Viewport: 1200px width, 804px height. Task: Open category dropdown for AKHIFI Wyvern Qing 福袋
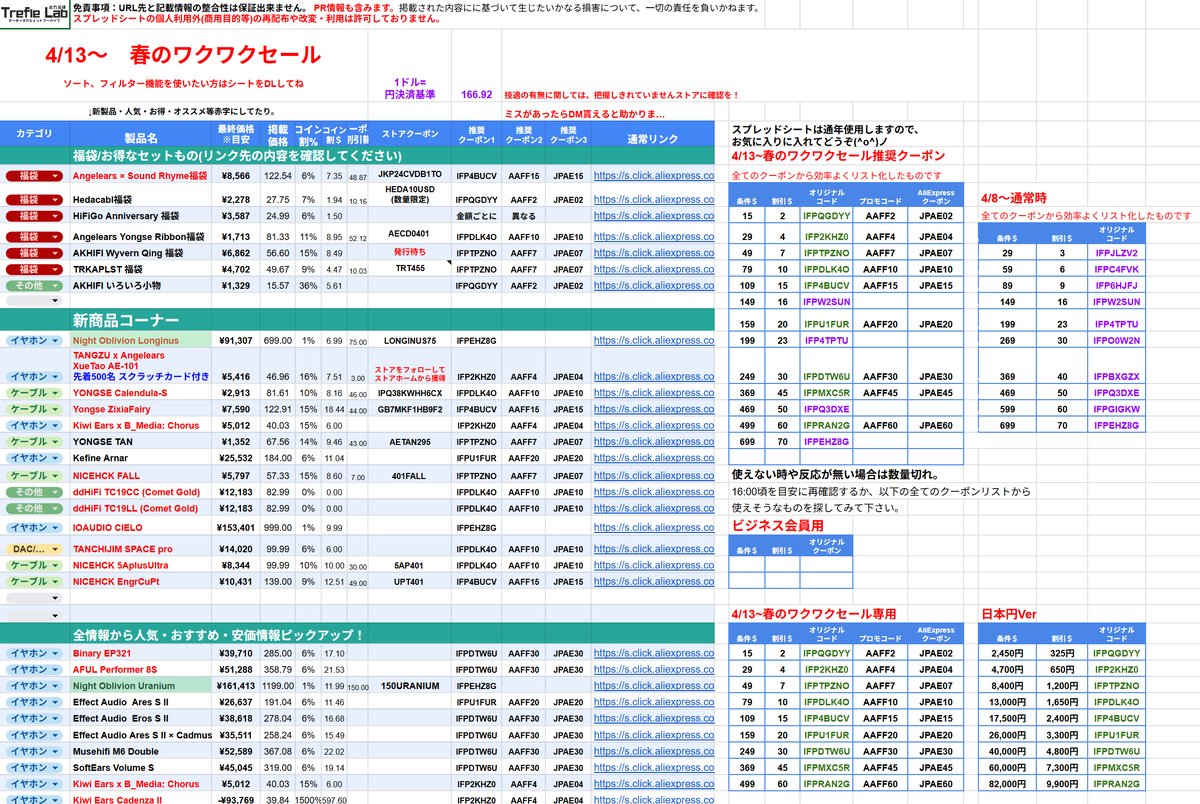click(x=34, y=254)
